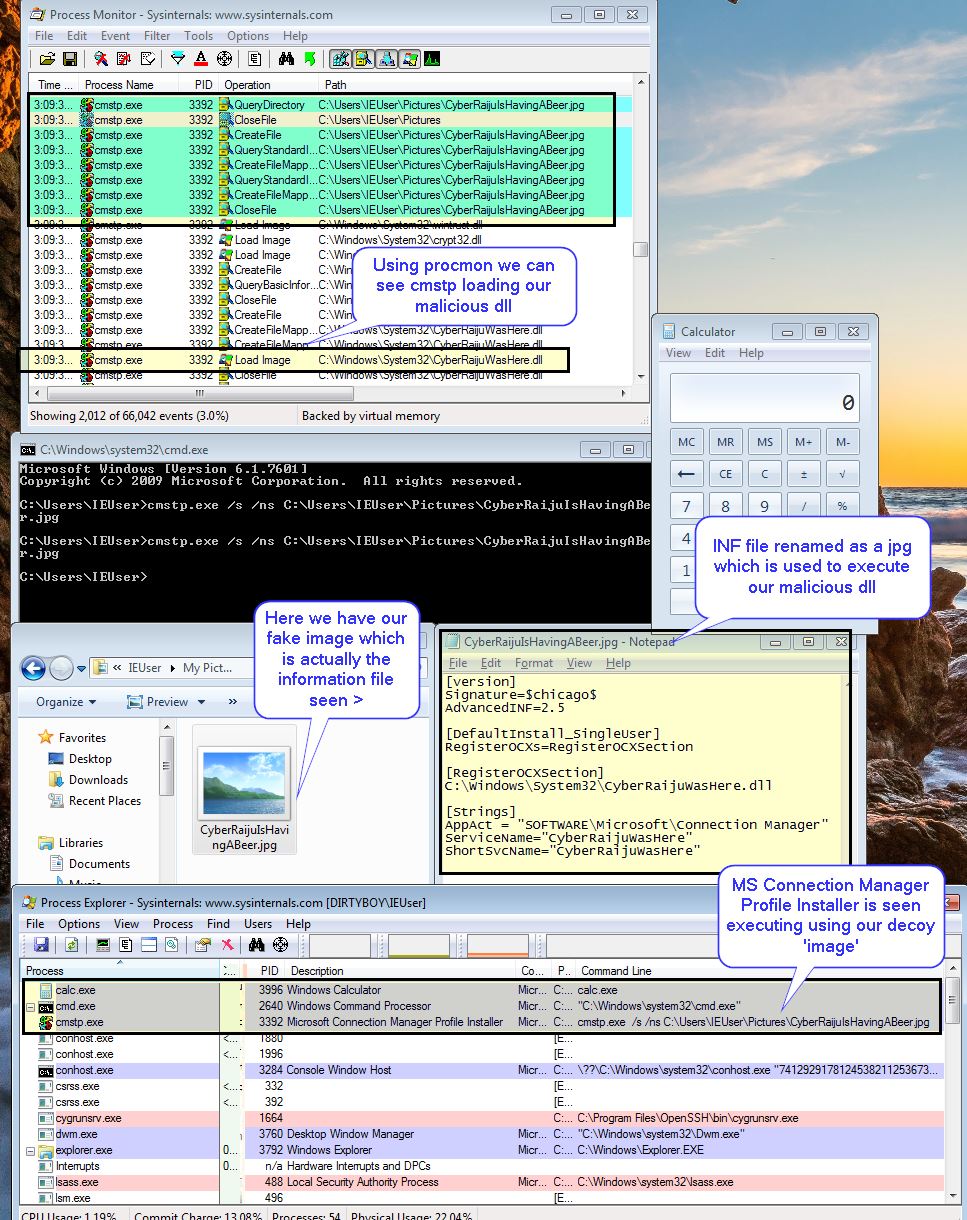Click the Find binoculars in Process Explorer
This screenshot has height=1220, width=967.
coord(256,944)
